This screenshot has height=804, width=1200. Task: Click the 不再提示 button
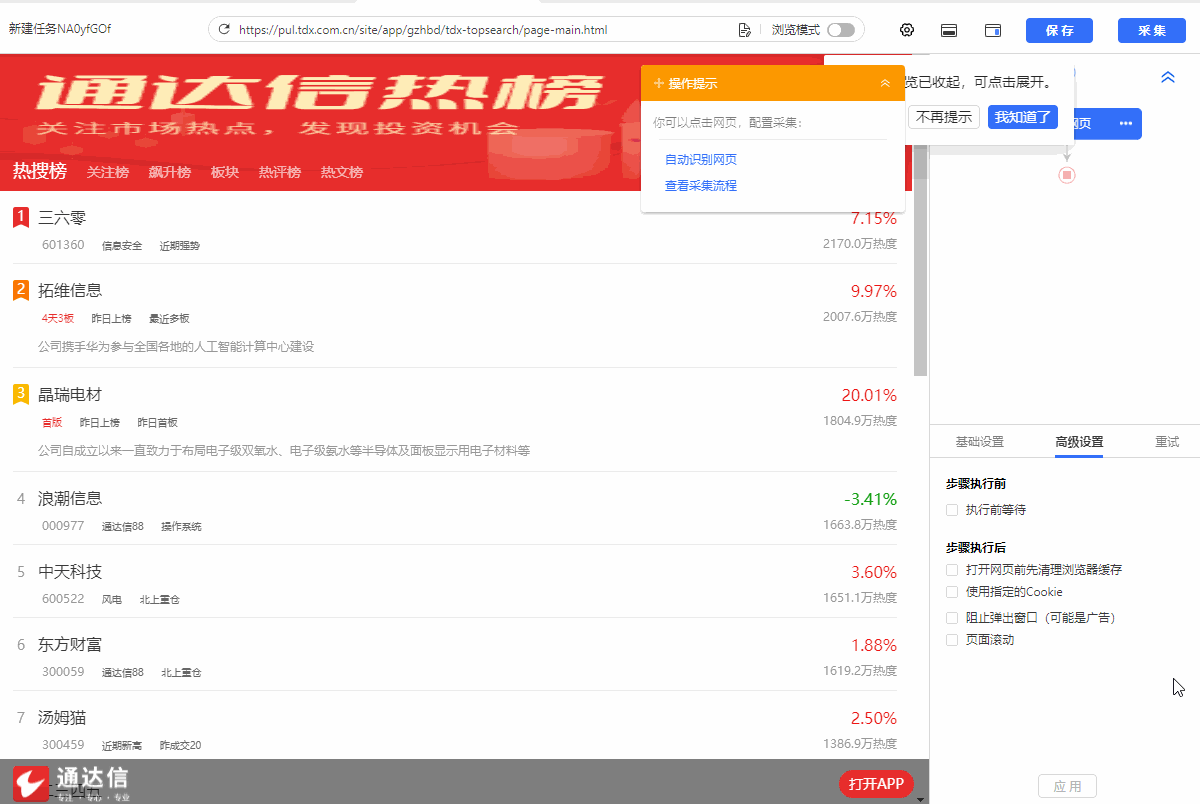click(x=944, y=117)
